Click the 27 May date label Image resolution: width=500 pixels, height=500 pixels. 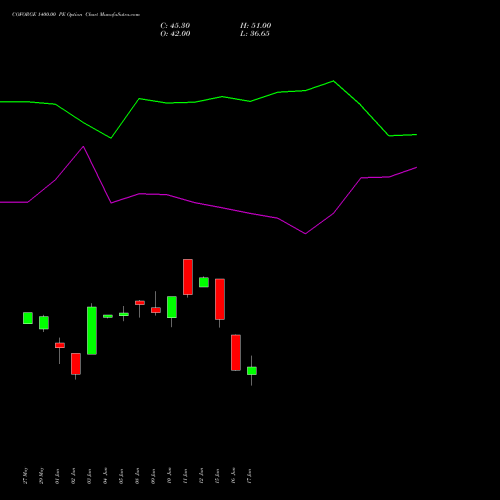click(26, 476)
